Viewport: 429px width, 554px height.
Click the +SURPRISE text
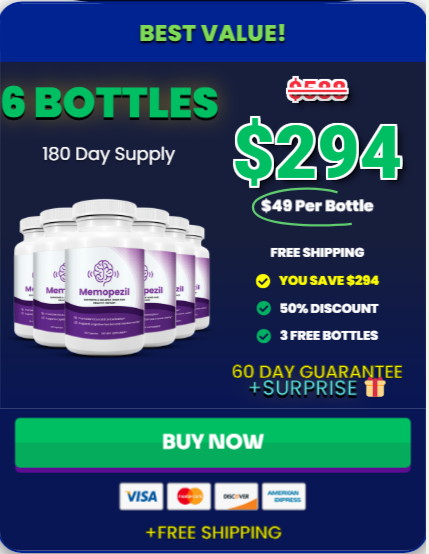[x=303, y=388]
